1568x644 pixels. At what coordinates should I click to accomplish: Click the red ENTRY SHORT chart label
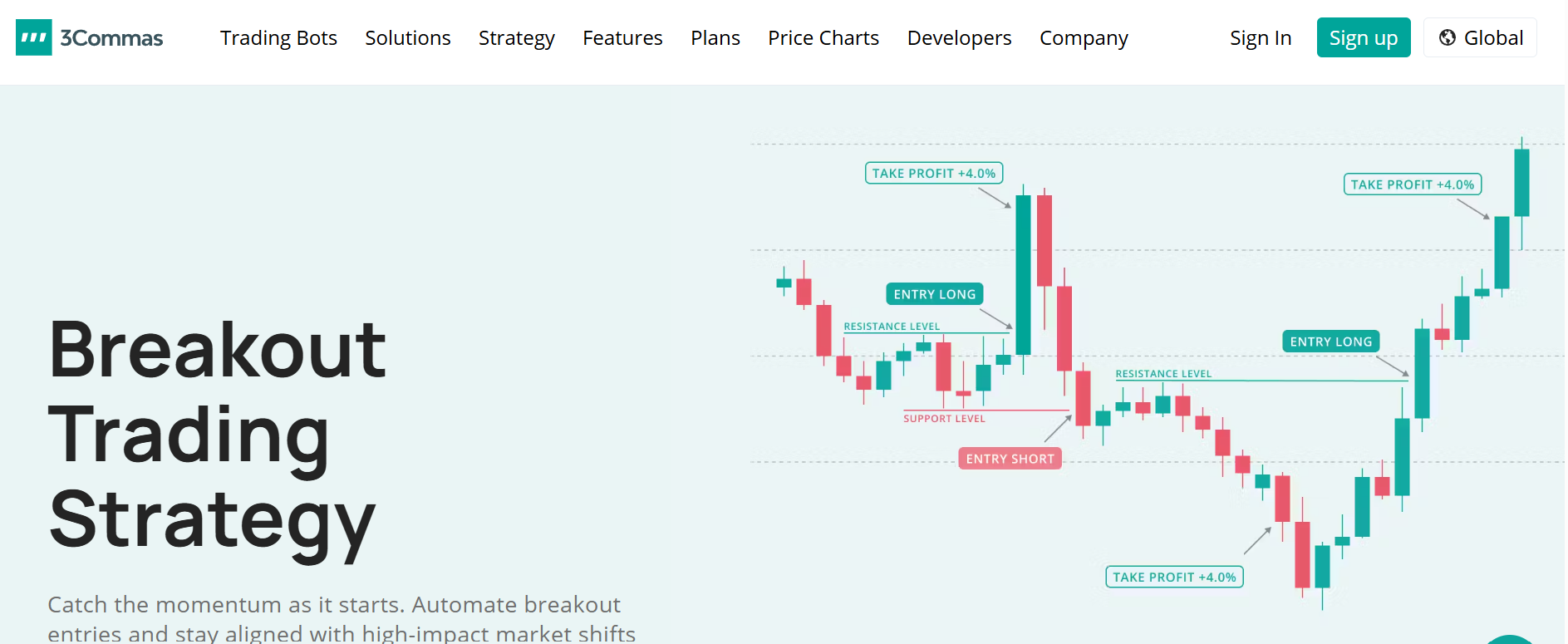pyautogui.click(x=1010, y=459)
